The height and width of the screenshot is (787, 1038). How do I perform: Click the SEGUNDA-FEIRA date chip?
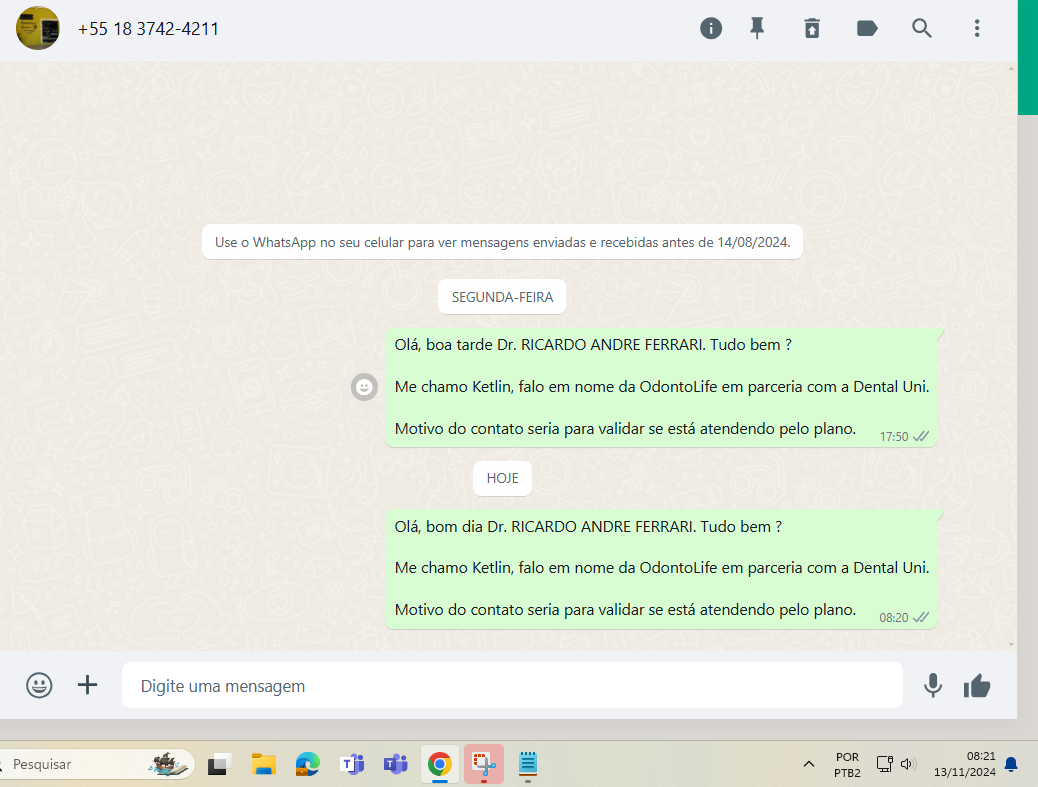coord(502,297)
